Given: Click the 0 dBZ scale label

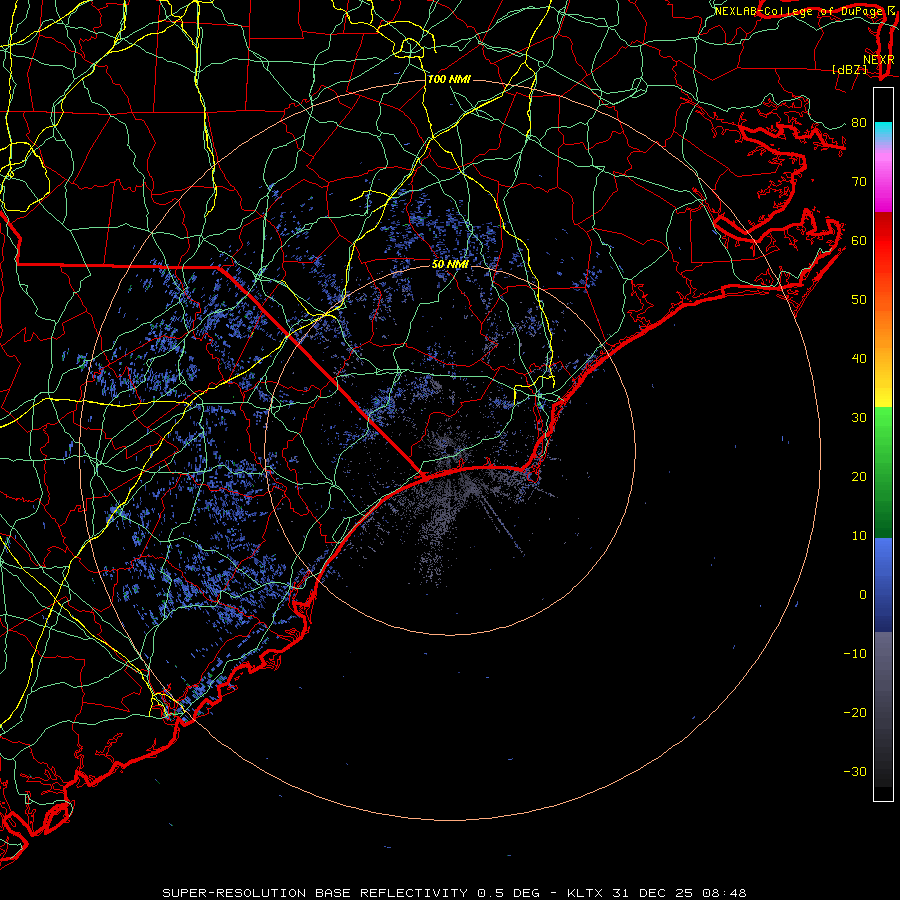Looking at the screenshot, I should pyautogui.click(x=863, y=595).
